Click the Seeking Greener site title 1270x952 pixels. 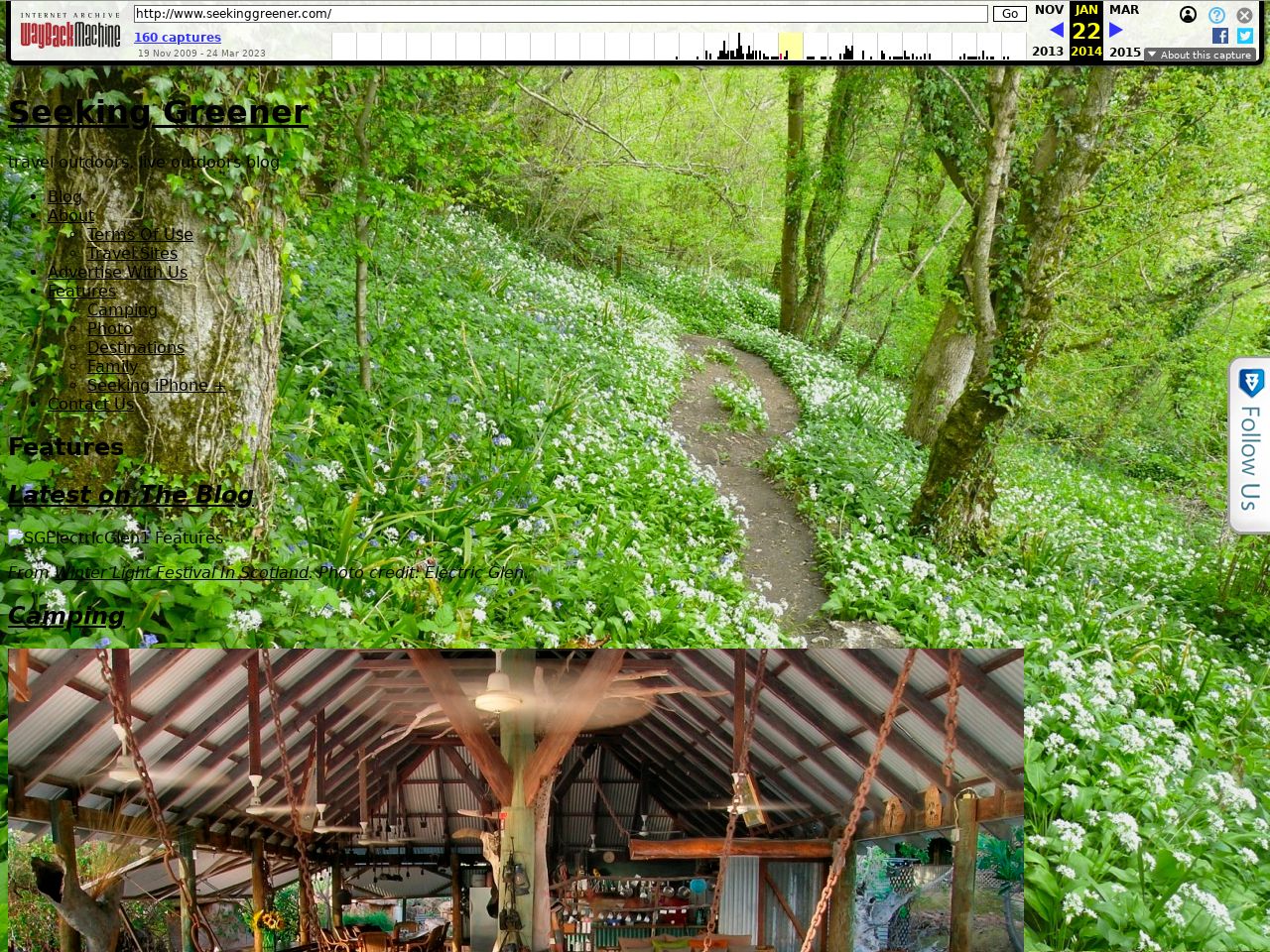pos(158,112)
